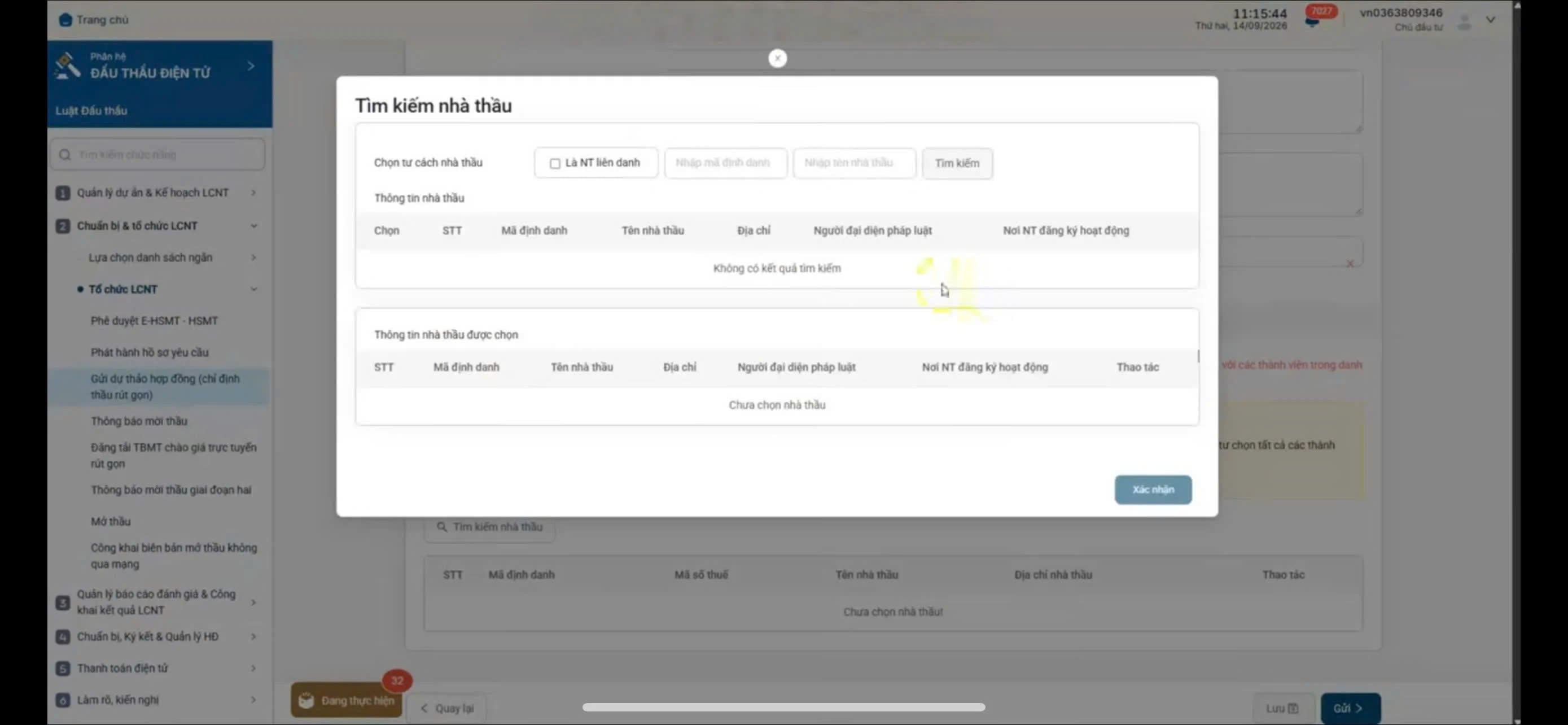Open Công khai biên bản mở thầu không qua mạng

173,556
